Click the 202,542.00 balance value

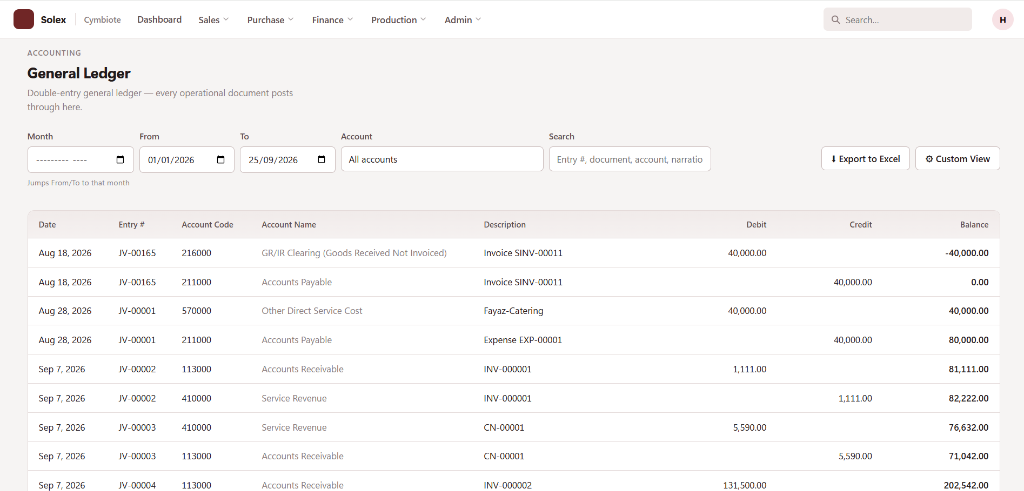[967, 485]
